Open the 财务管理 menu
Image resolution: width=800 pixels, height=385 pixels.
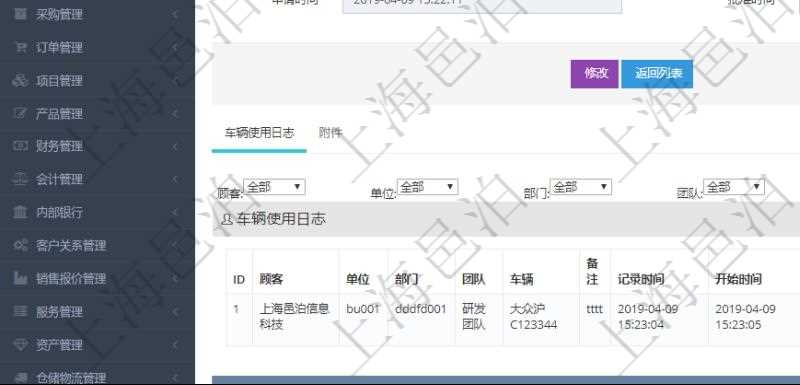(x=97, y=146)
